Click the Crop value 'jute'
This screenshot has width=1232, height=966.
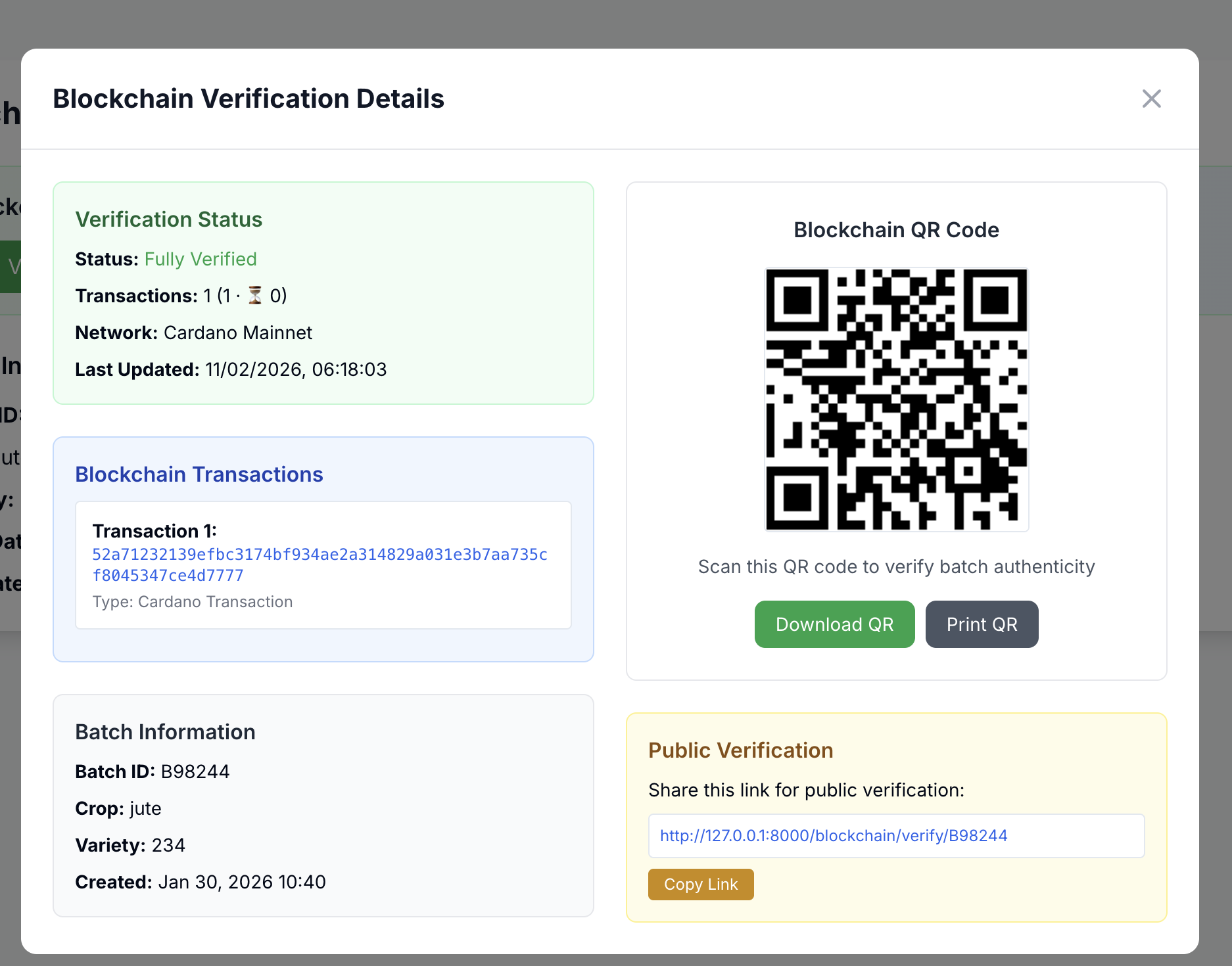pos(145,808)
